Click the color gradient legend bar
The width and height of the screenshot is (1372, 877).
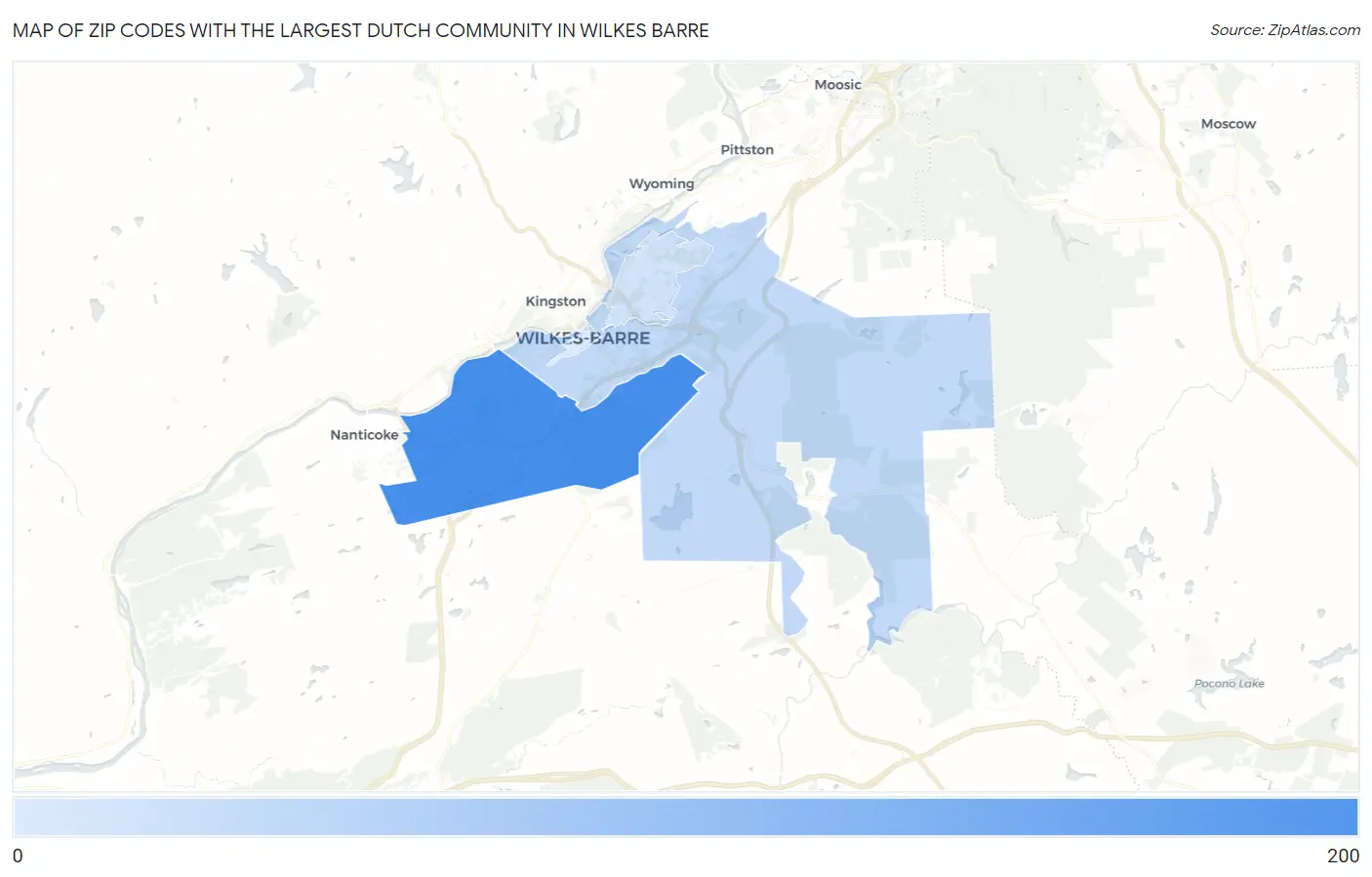point(686,817)
